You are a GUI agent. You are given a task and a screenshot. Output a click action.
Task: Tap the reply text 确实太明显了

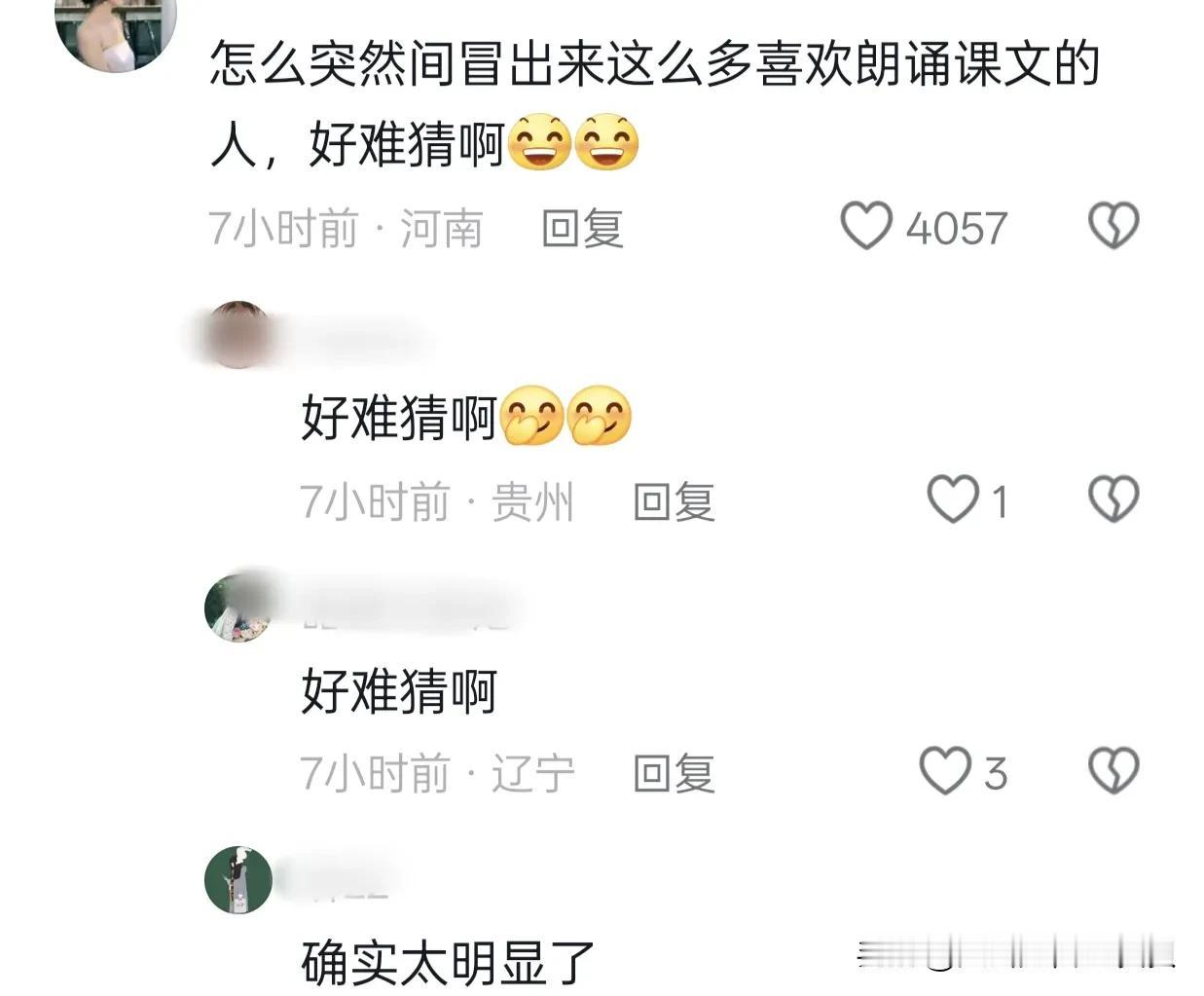[x=448, y=964]
